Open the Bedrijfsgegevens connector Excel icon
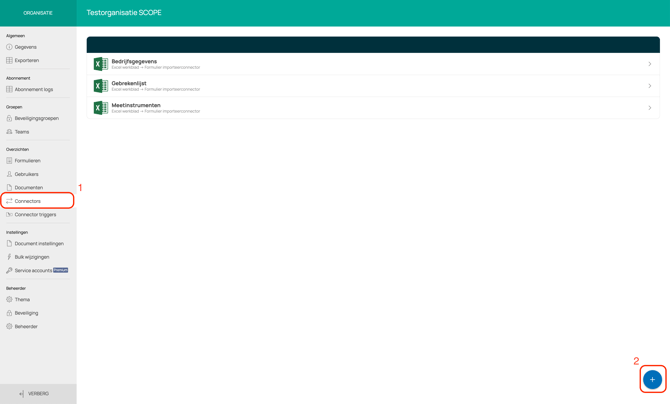This screenshot has width=670, height=404. 100,64
